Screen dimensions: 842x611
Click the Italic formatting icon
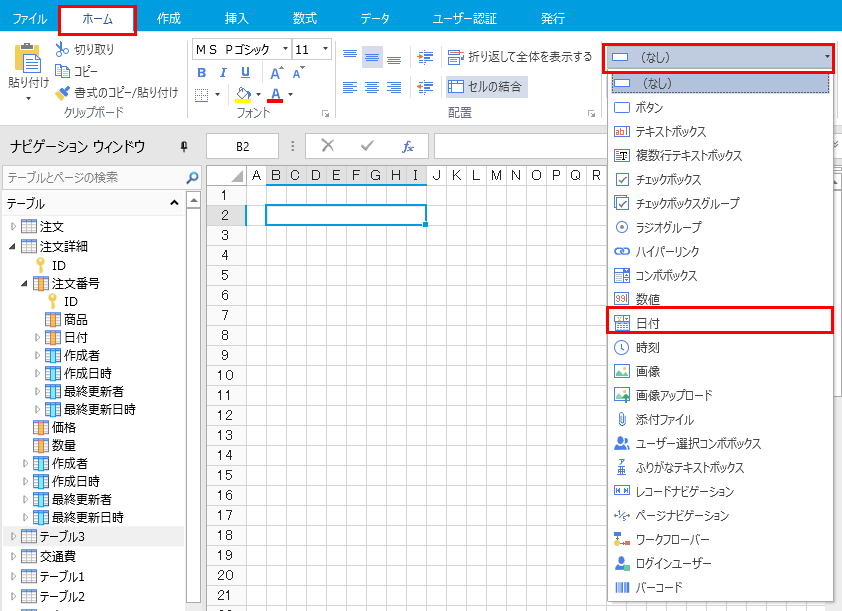tap(223, 72)
